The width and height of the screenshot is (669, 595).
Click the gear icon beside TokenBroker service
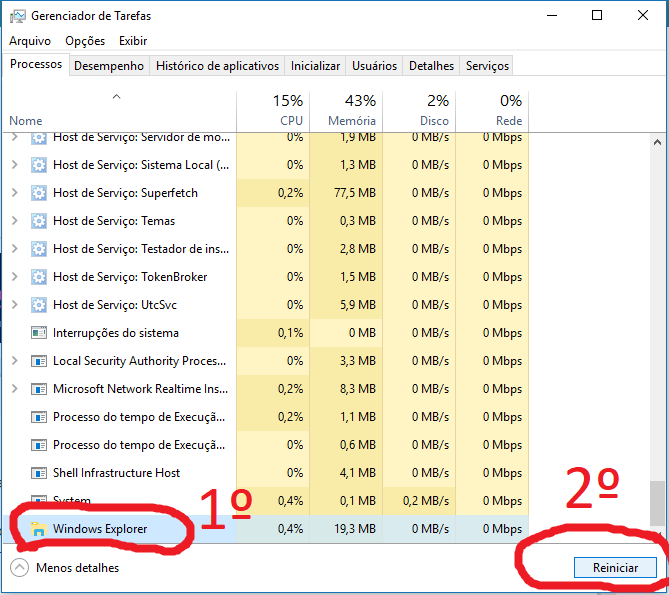click(x=39, y=277)
